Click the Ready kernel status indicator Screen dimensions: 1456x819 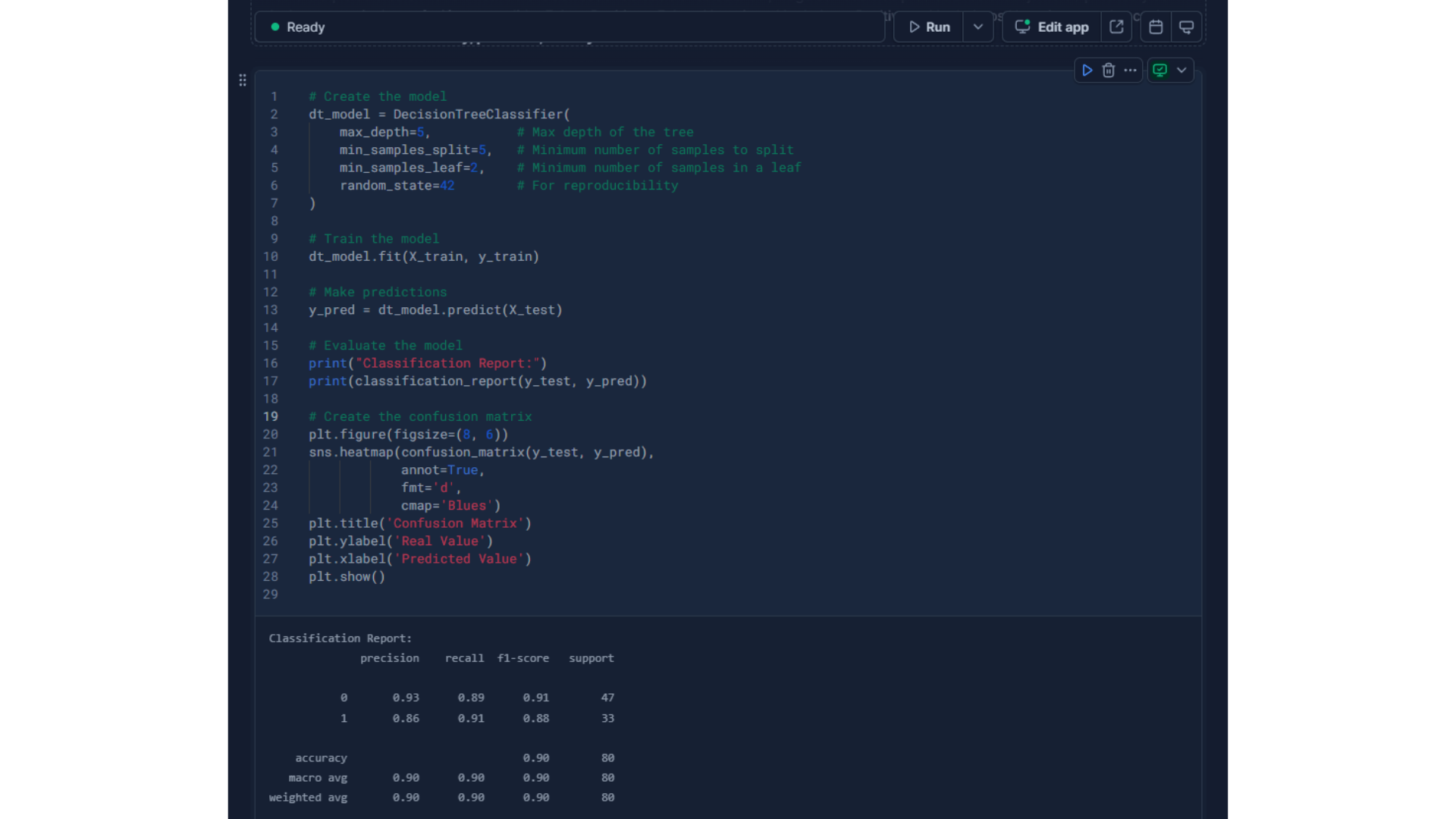coord(306,27)
